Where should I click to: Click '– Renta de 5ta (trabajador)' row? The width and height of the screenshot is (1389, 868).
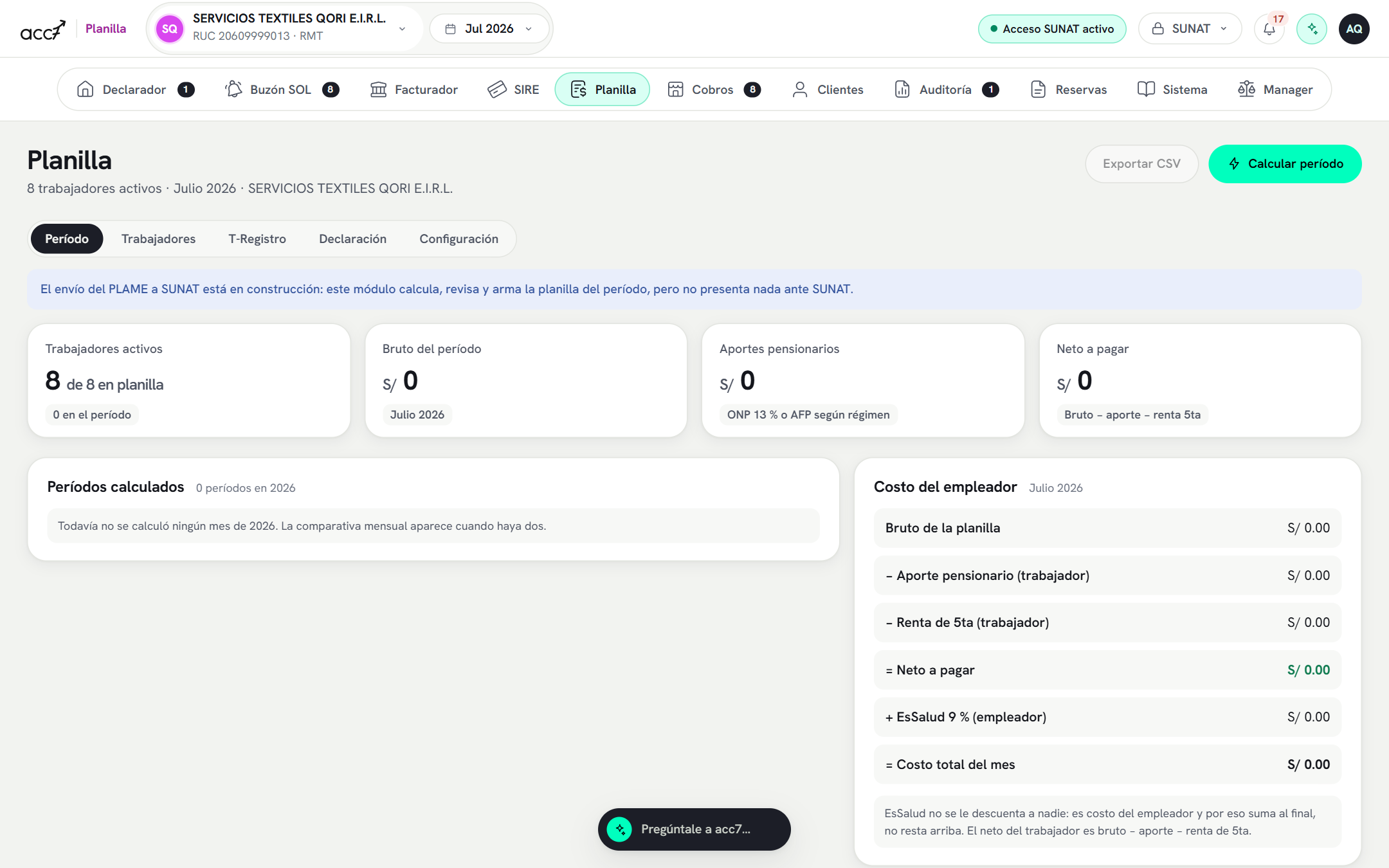tap(1107, 623)
